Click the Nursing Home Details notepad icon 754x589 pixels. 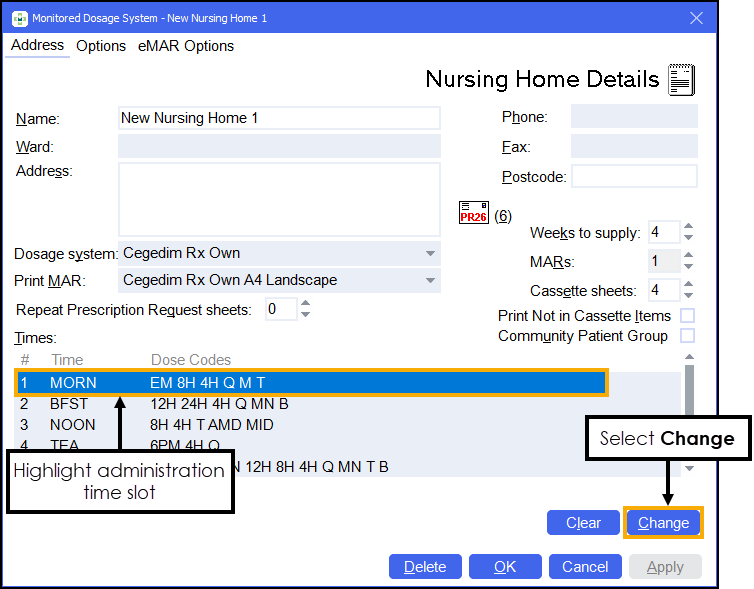pyautogui.click(x=681, y=81)
